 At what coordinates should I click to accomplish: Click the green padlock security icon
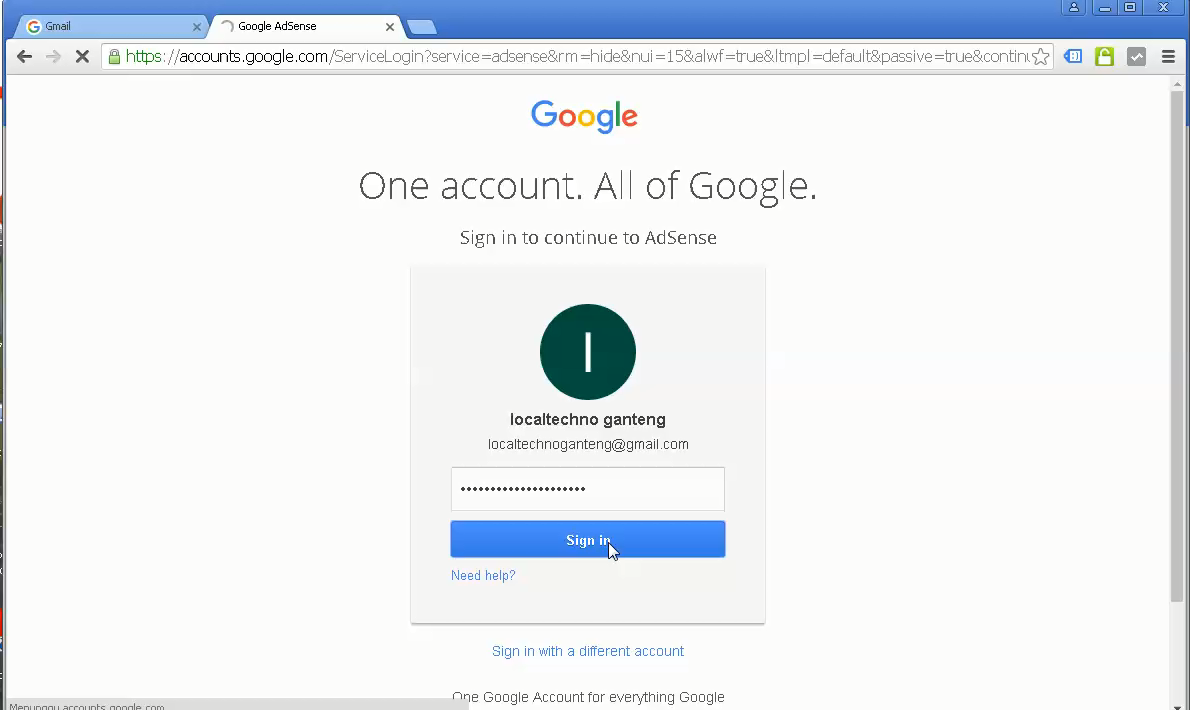pyautogui.click(x=114, y=57)
